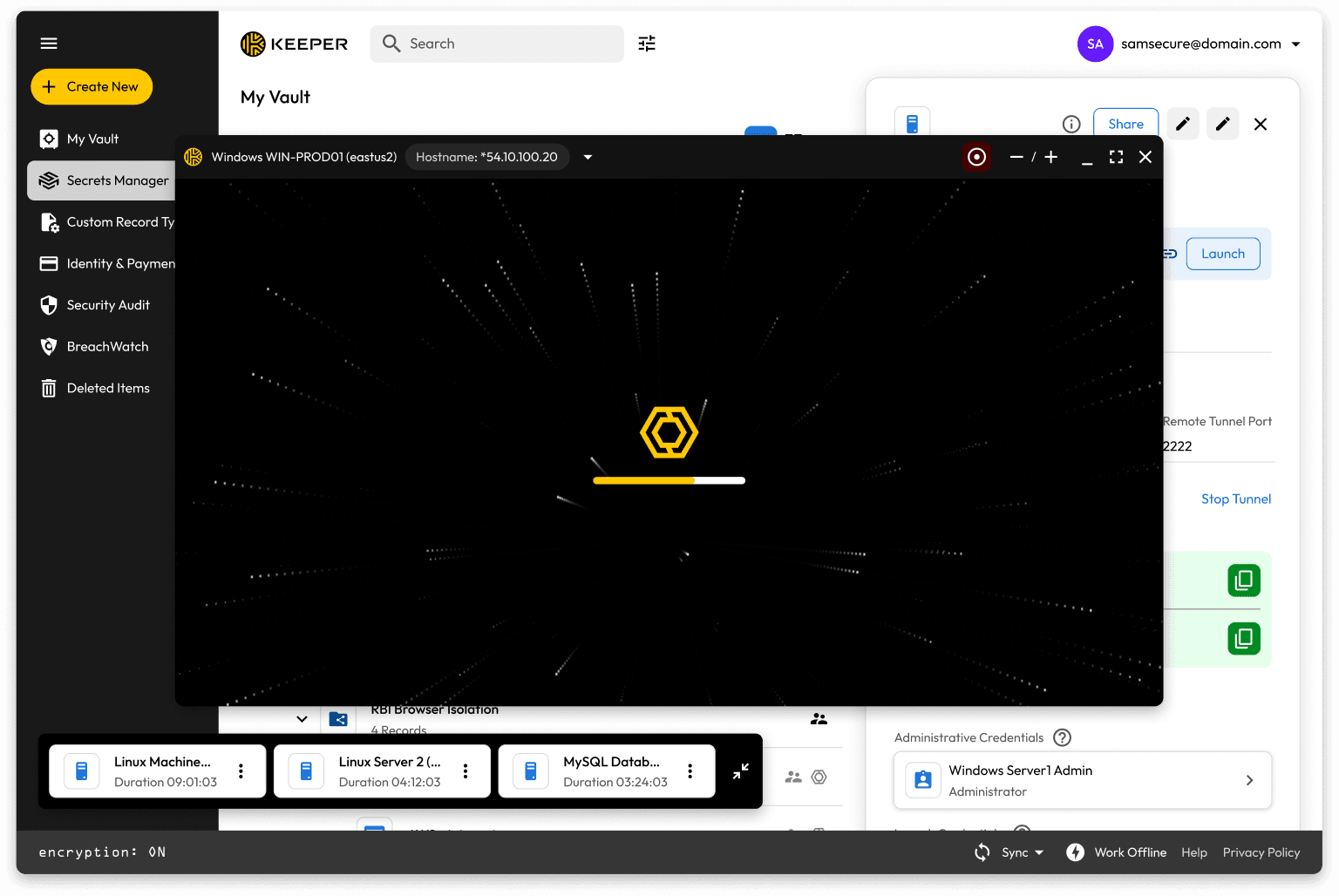
Task: Click the encryption: ON status text
Action: coord(102,852)
